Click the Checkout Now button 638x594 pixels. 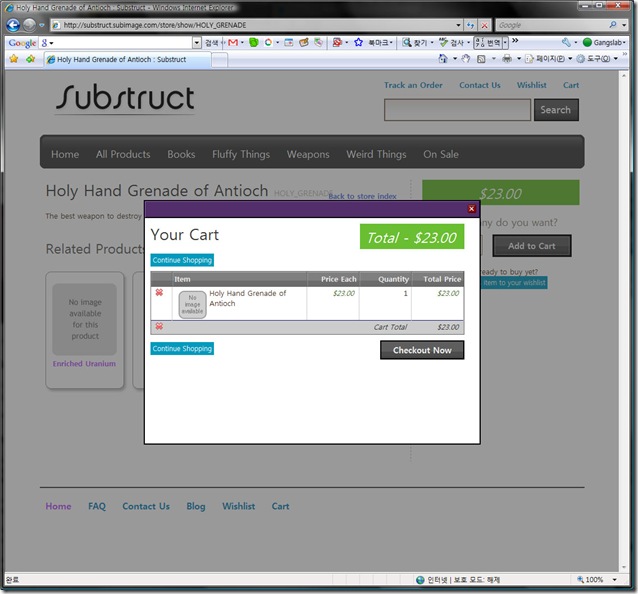(x=422, y=350)
